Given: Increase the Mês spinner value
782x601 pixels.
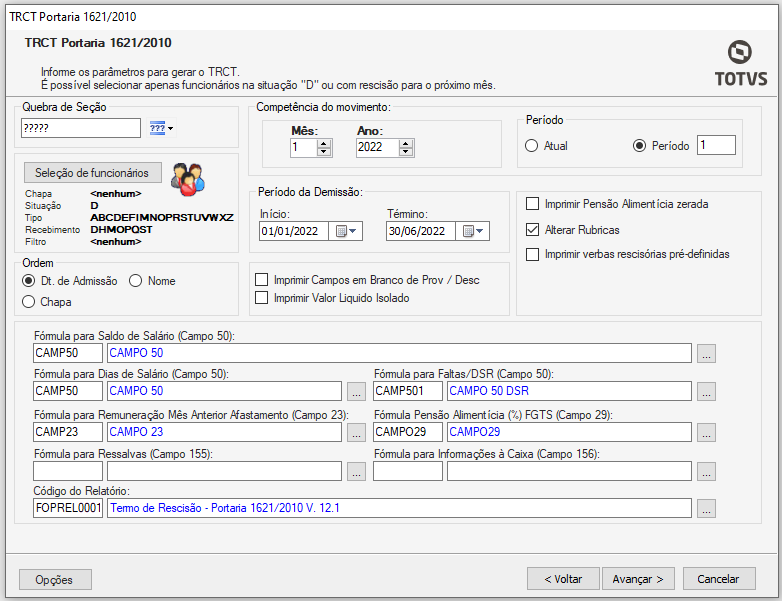Looking at the screenshot, I should 324,143.
